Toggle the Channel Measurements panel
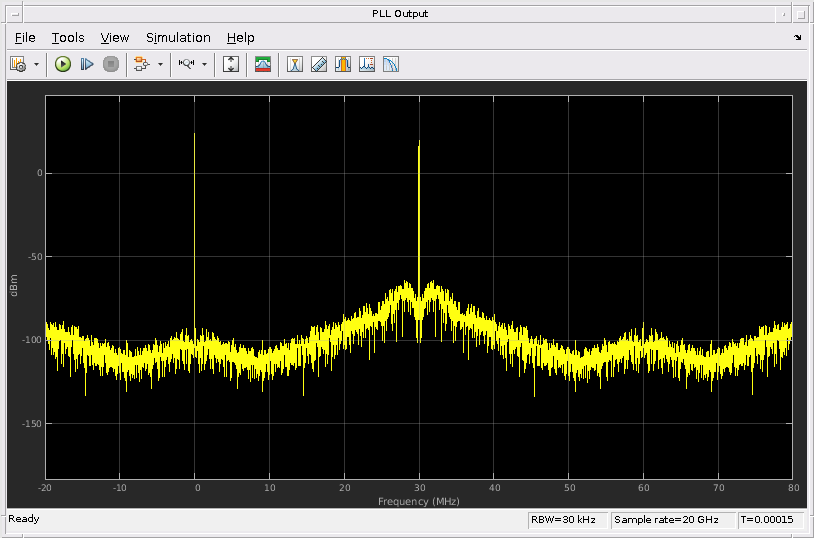This screenshot has width=814, height=538. coord(343,64)
